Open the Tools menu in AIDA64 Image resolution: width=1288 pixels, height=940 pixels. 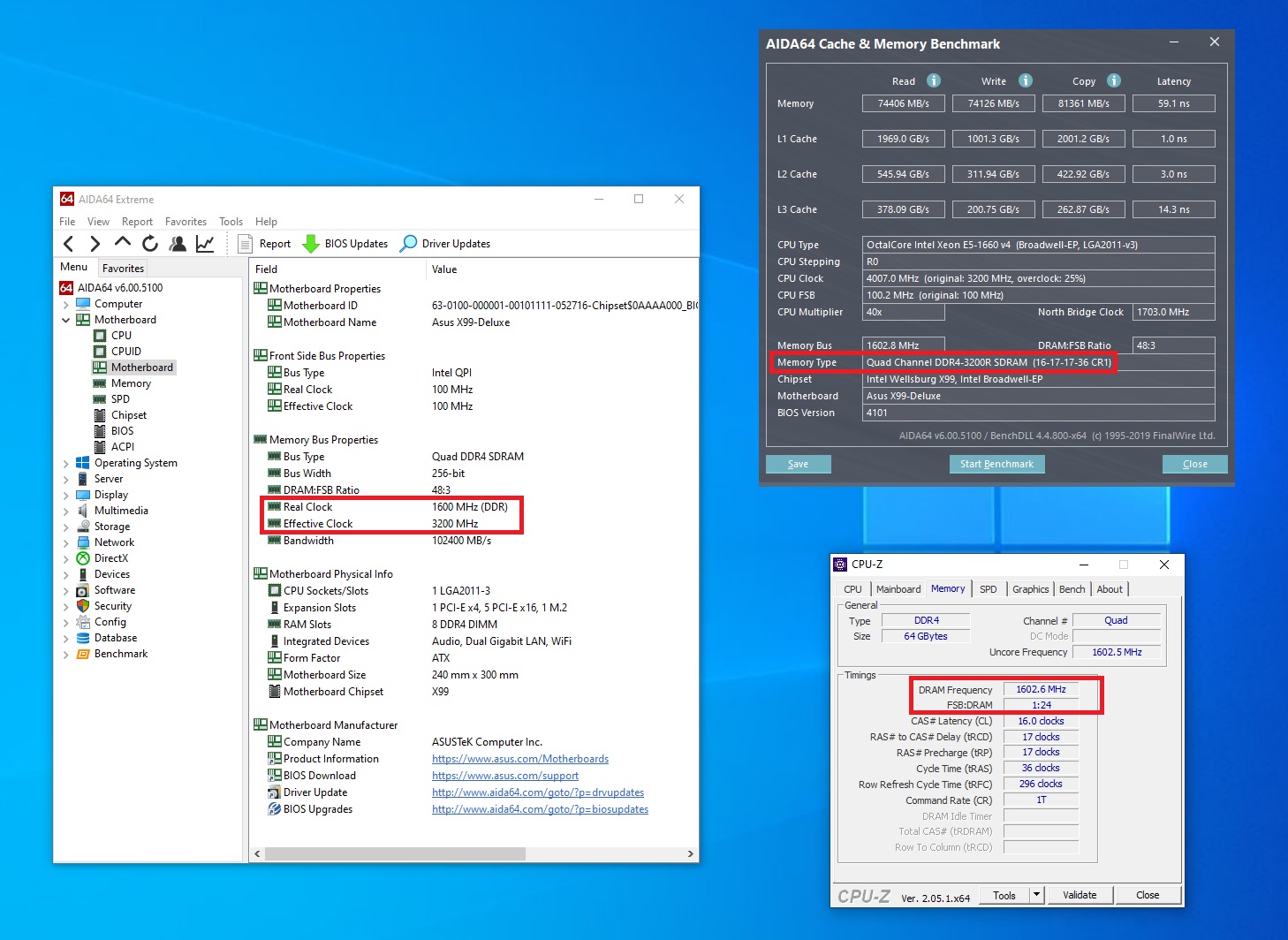pos(231,222)
